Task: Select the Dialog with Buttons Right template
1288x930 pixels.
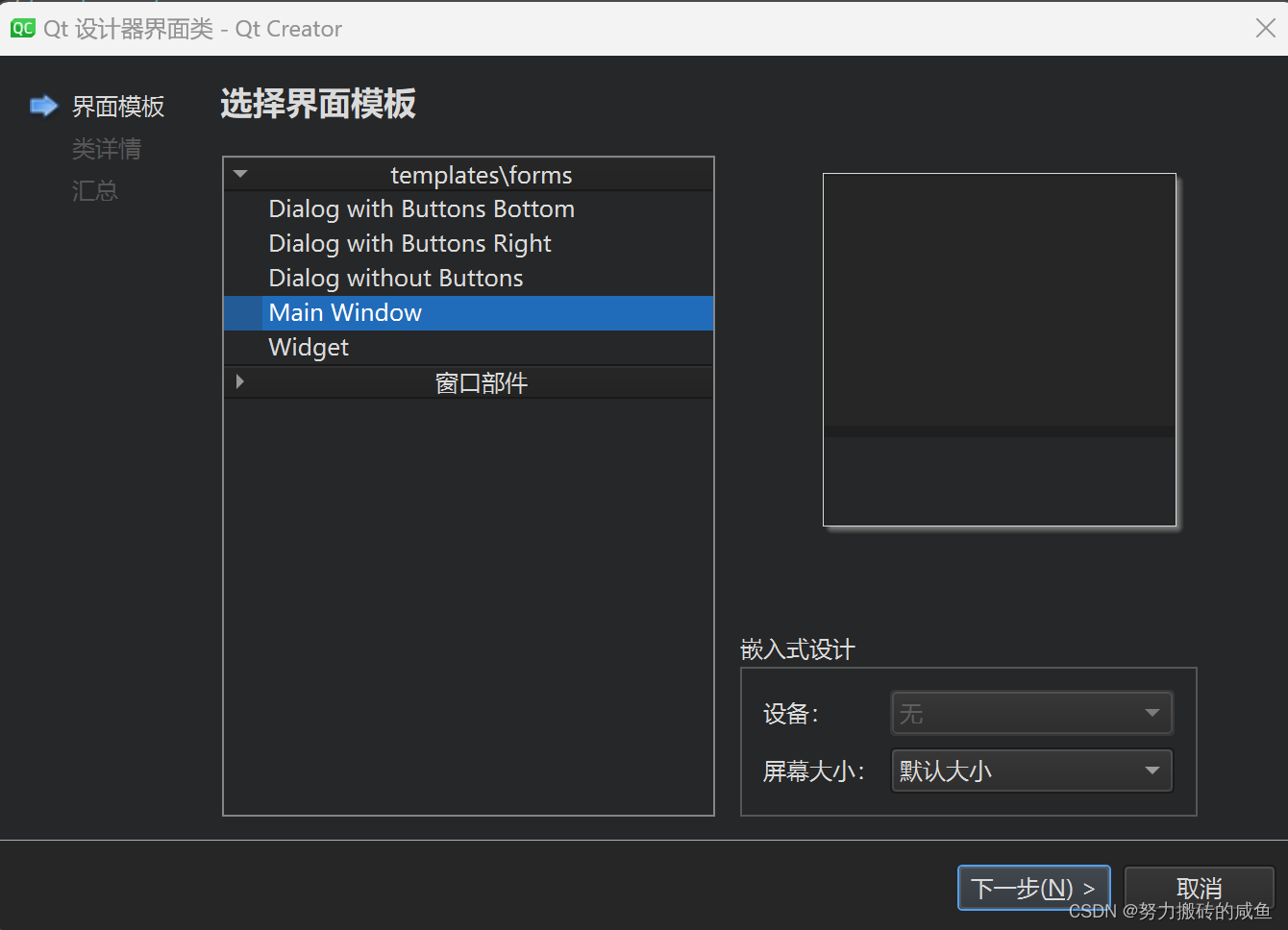Action: 409,243
